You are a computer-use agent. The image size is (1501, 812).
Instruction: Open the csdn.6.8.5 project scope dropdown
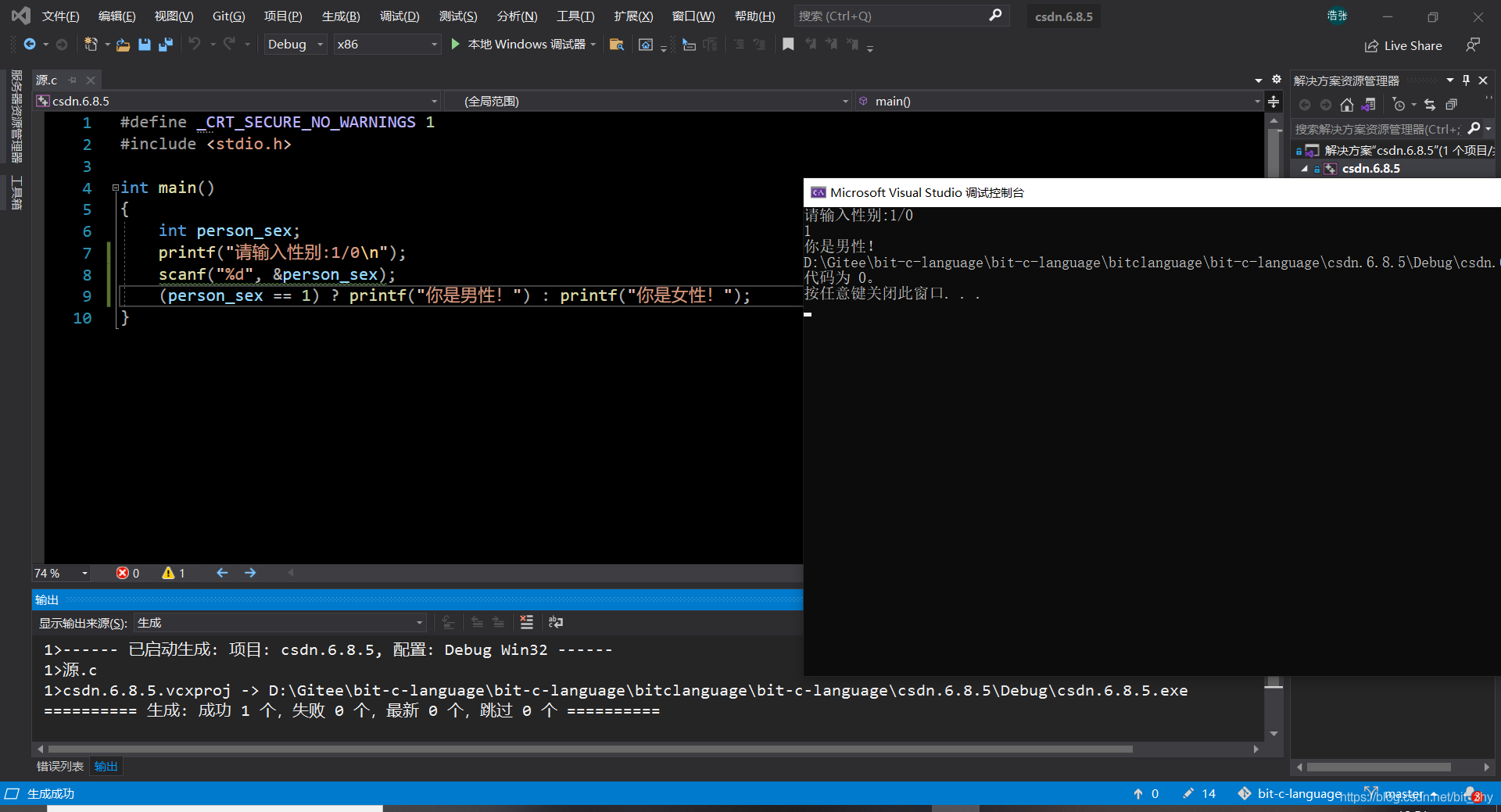pyautogui.click(x=237, y=102)
